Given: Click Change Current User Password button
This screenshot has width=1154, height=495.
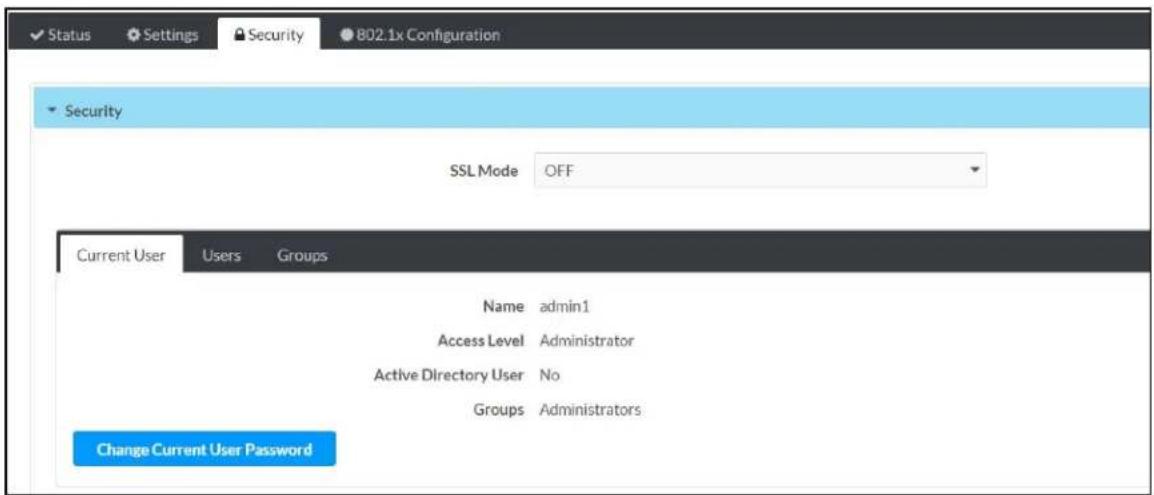Looking at the screenshot, I should point(205,449).
